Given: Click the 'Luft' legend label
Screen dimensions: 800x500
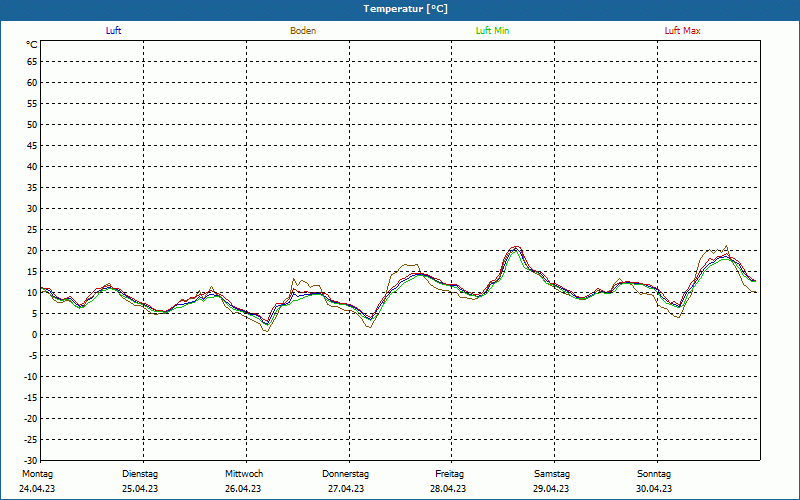Looking at the screenshot, I should 113,31.
